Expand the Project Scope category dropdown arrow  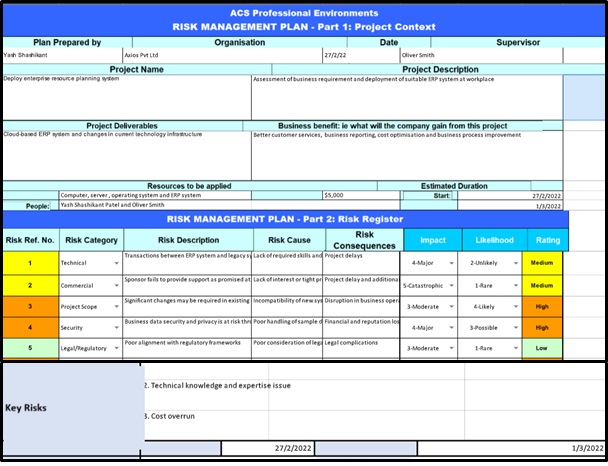click(116, 307)
